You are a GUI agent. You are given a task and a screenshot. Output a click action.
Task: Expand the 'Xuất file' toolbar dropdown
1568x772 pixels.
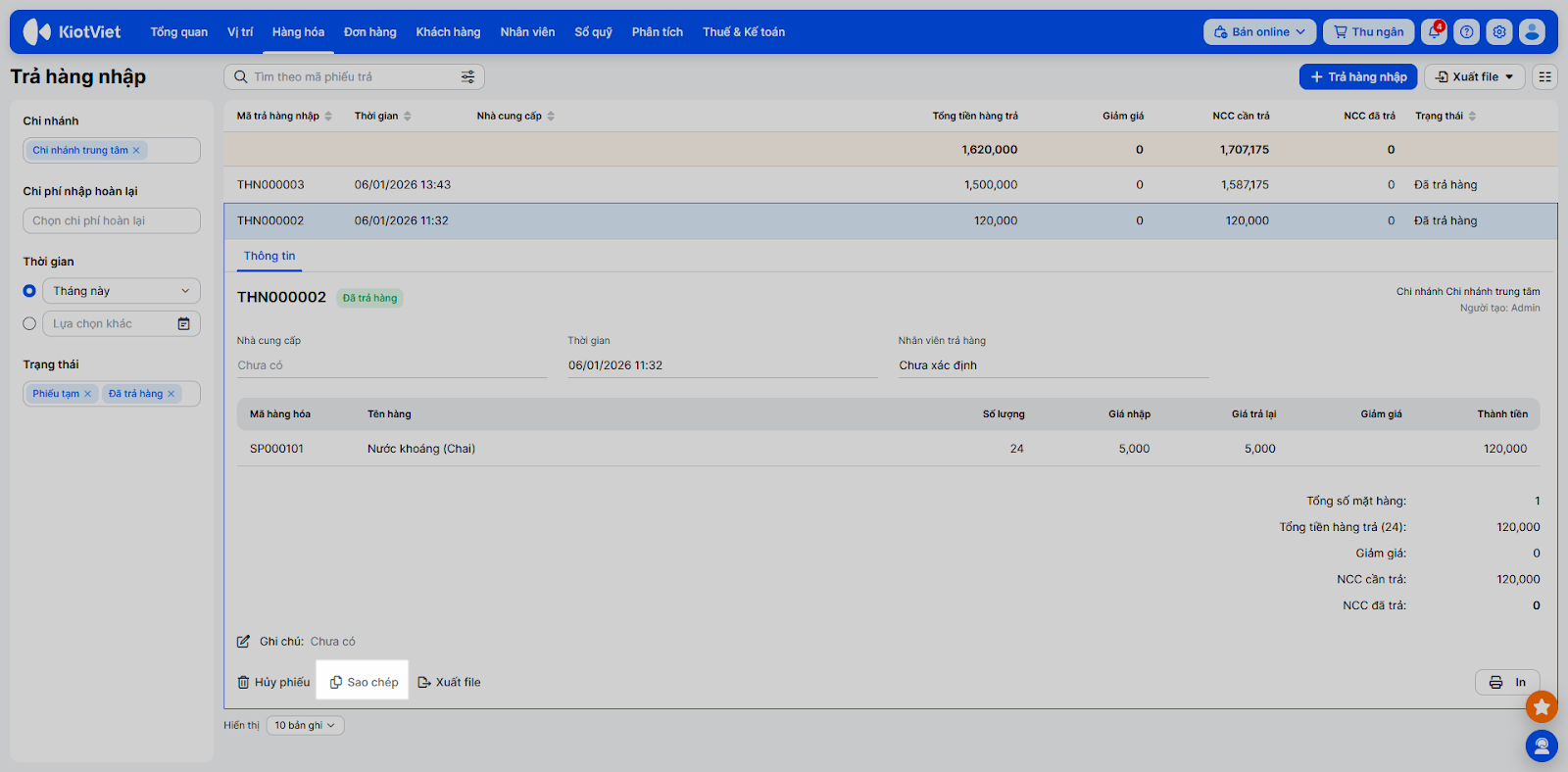click(x=1475, y=76)
